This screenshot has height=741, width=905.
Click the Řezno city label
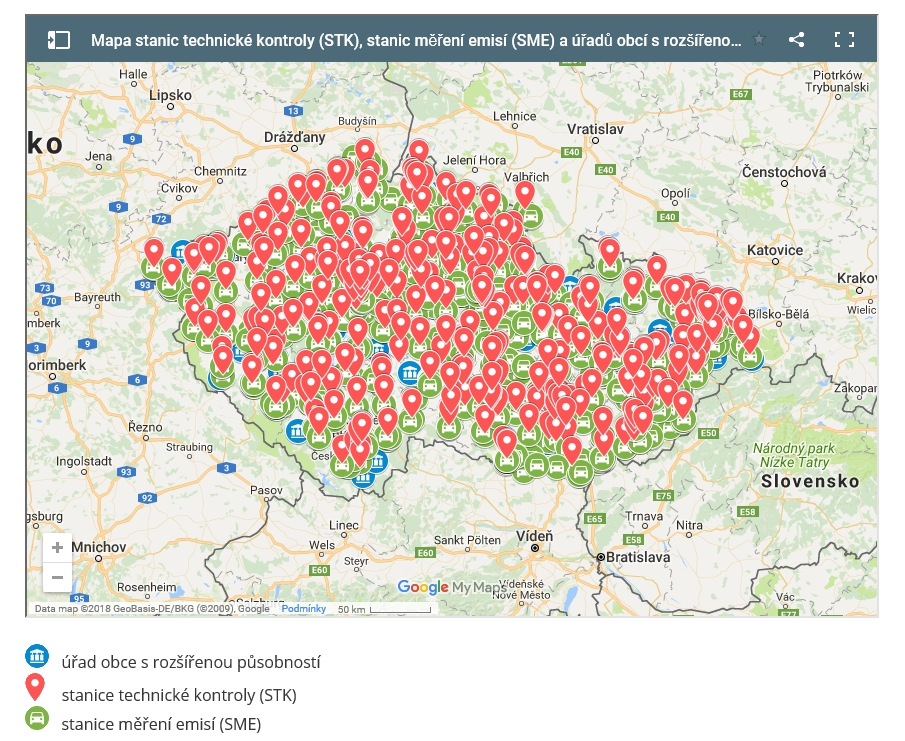pyautogui.click(x=145, y=428)
